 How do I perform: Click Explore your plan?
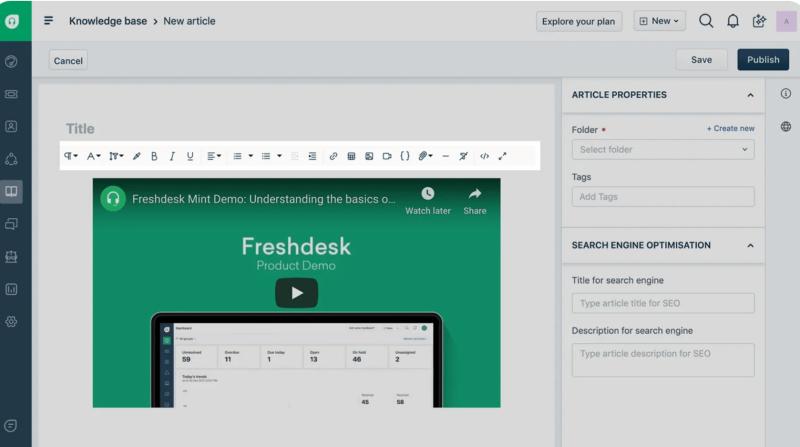click(x=579, y=21)
